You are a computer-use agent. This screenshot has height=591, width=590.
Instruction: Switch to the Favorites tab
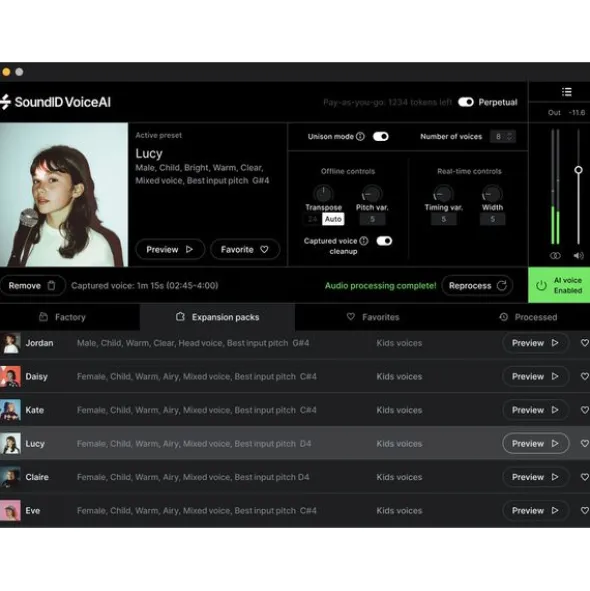click(x=373, y=317)
